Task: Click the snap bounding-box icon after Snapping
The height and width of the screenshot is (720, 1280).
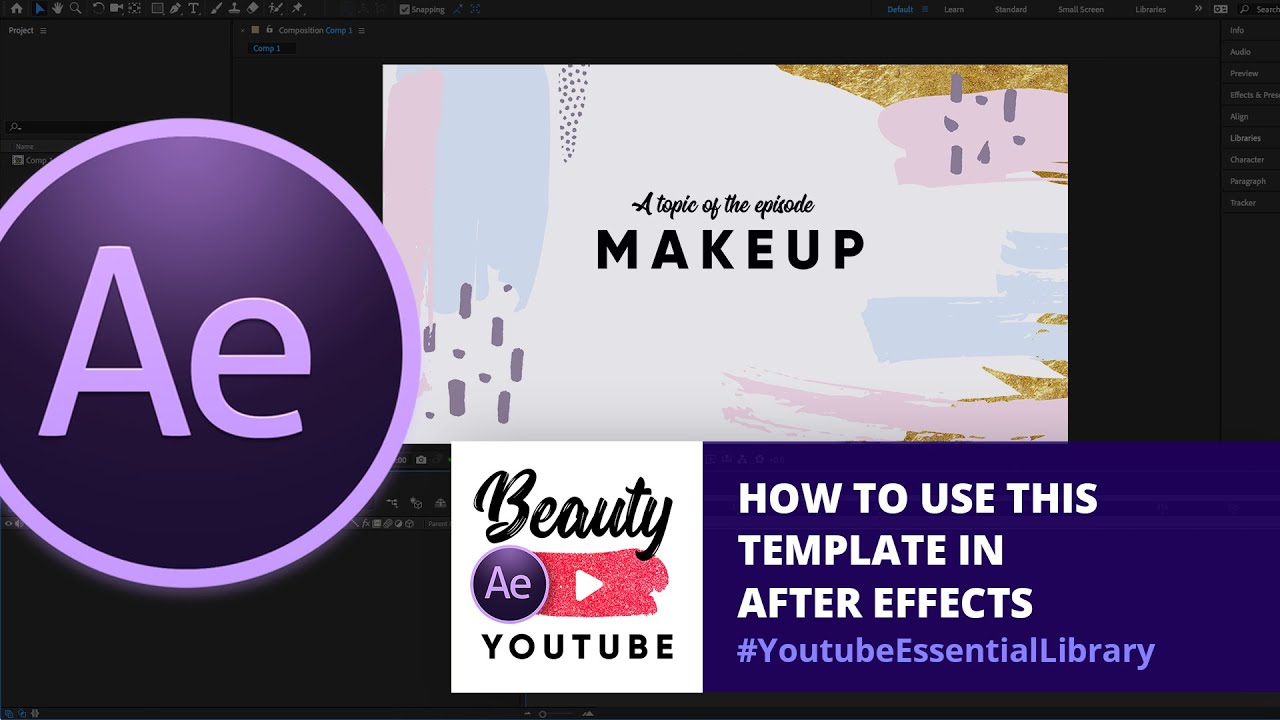Action: [475, 9]
